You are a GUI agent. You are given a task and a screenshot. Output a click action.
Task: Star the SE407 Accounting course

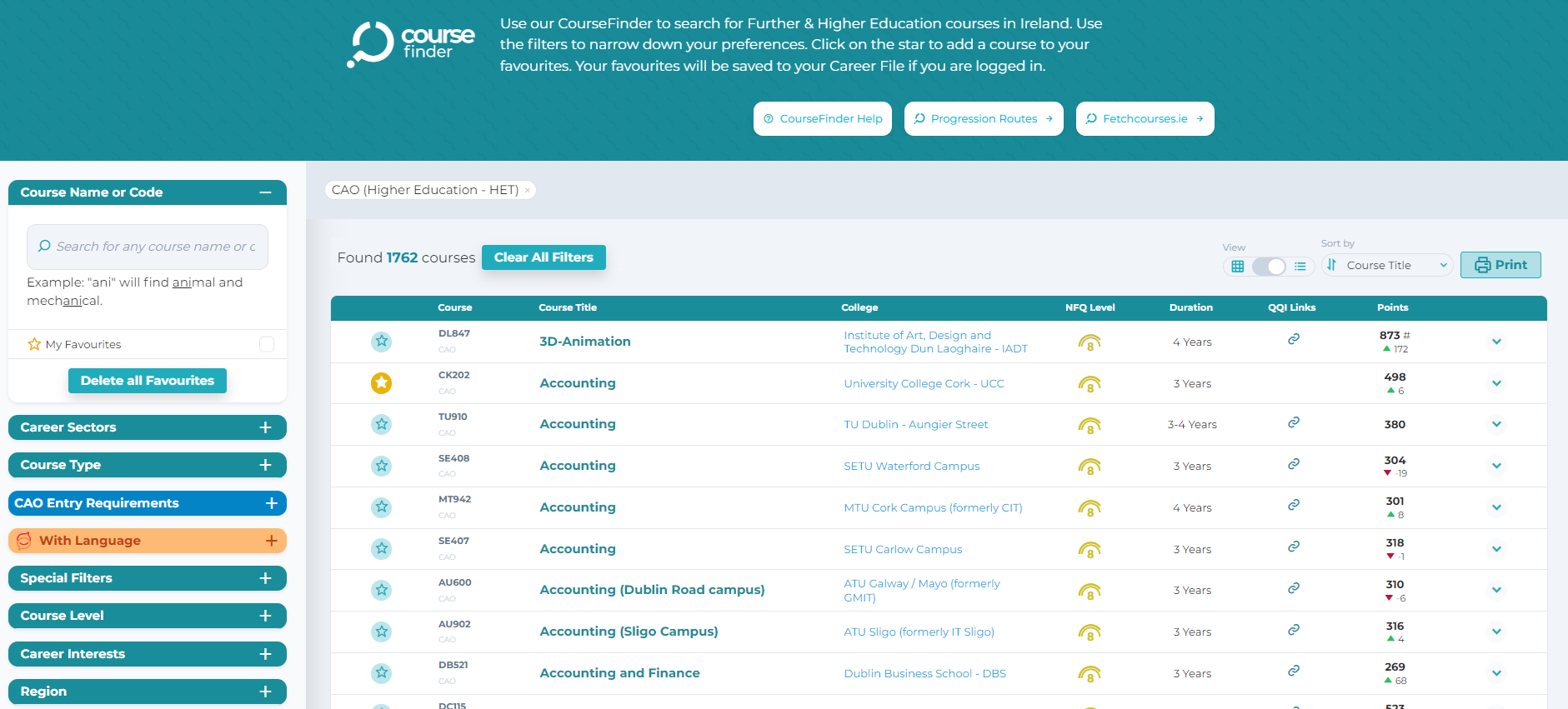pyautogui.click(x=382, y=549)
